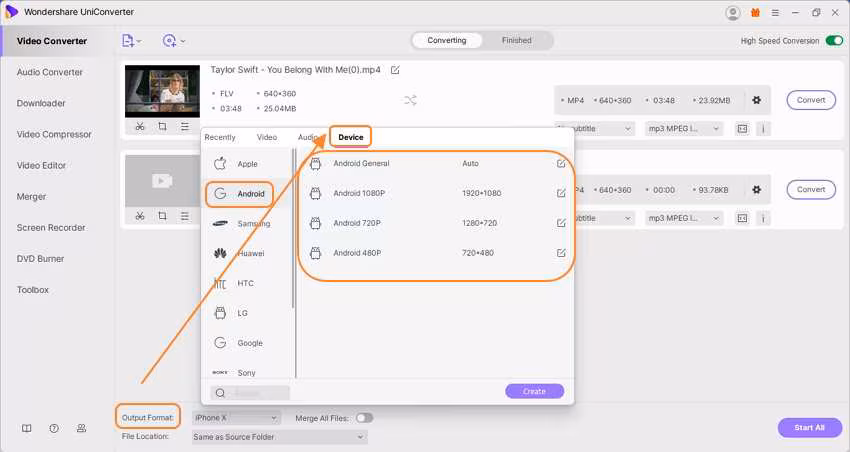Select Google device category
The image size is (850, 452).
pos(248,343)
